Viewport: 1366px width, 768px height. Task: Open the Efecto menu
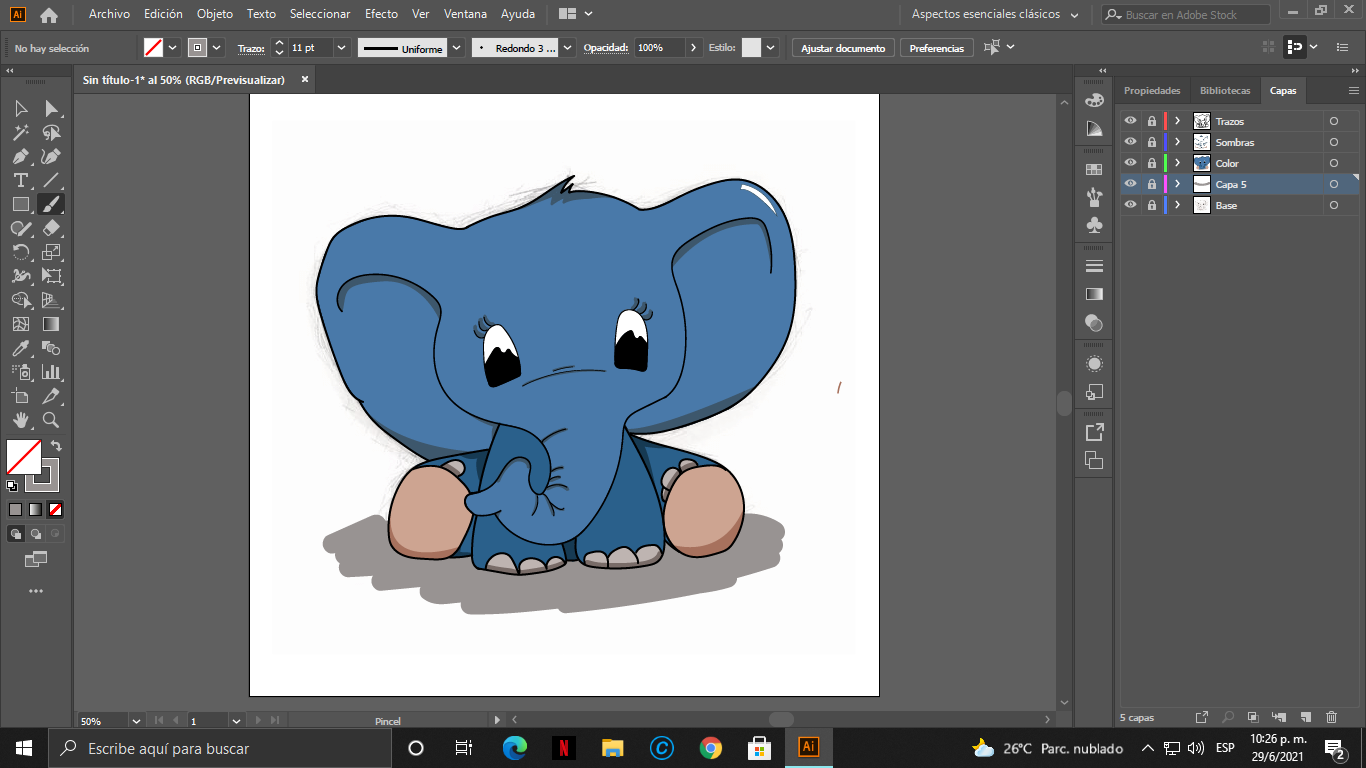point(381,14)
